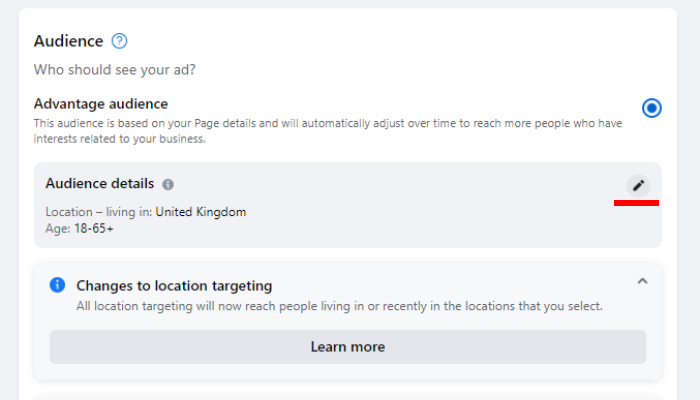
Task: Click the United Kingdom location value
Action: (200, 212)
